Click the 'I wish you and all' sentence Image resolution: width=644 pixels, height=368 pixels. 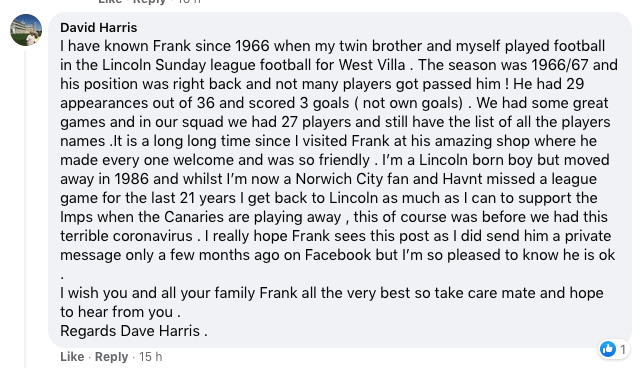331,293
